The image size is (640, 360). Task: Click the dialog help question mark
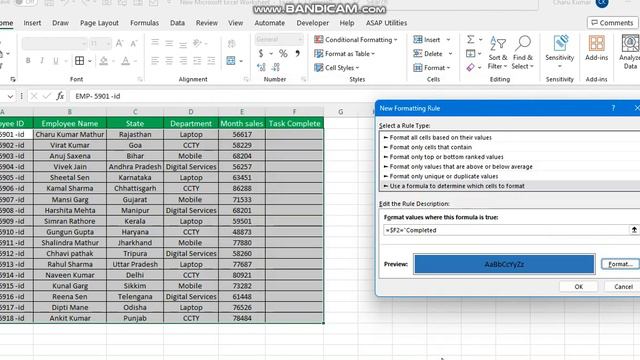(x=613, y=108)
